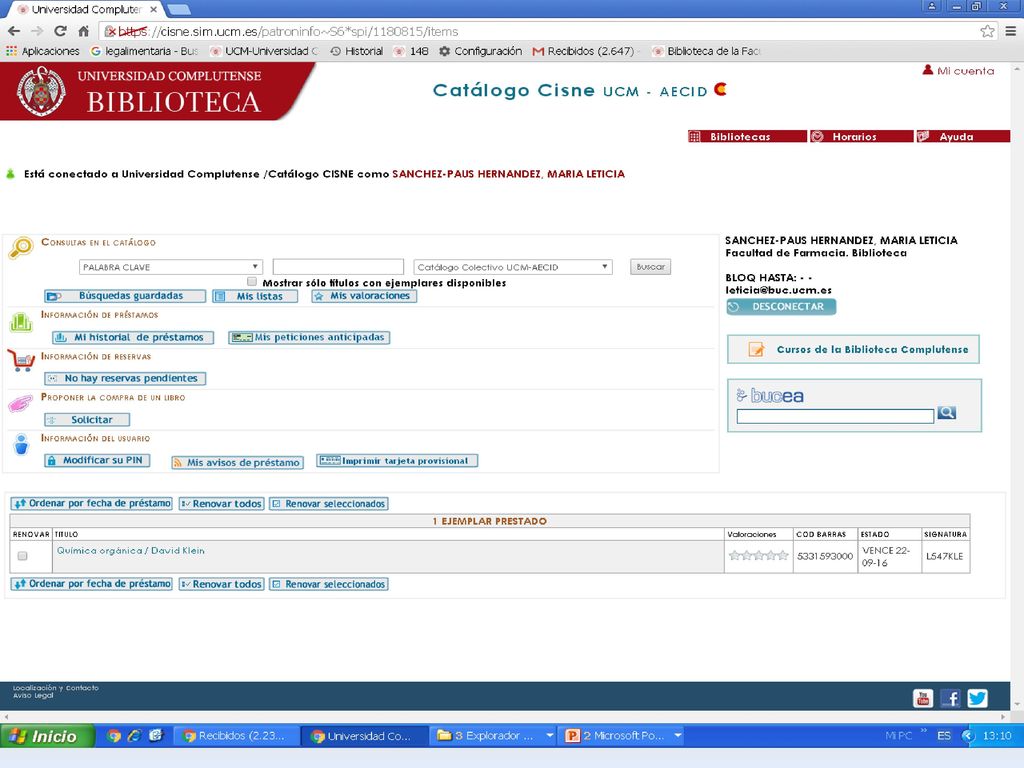The image size is (1024, 768).
Task: Click the Mi cuenta user icon
Action: pyautogui.click(x=927, y=70)
